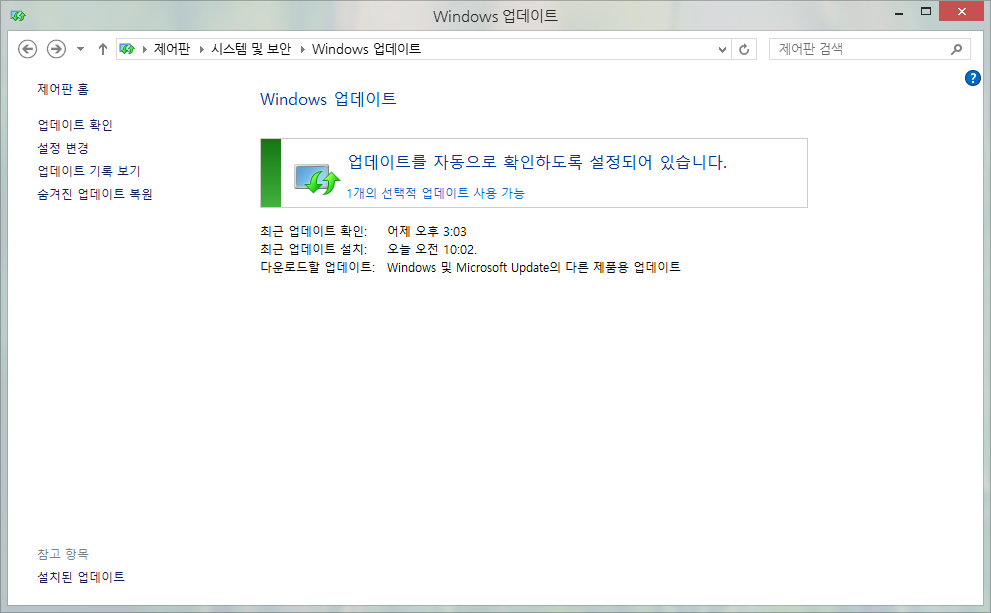Image resolution: width=991 pixels, height=613 pixels.
Task: Close the Windows 업데이트 window
Action: [961, 11]
